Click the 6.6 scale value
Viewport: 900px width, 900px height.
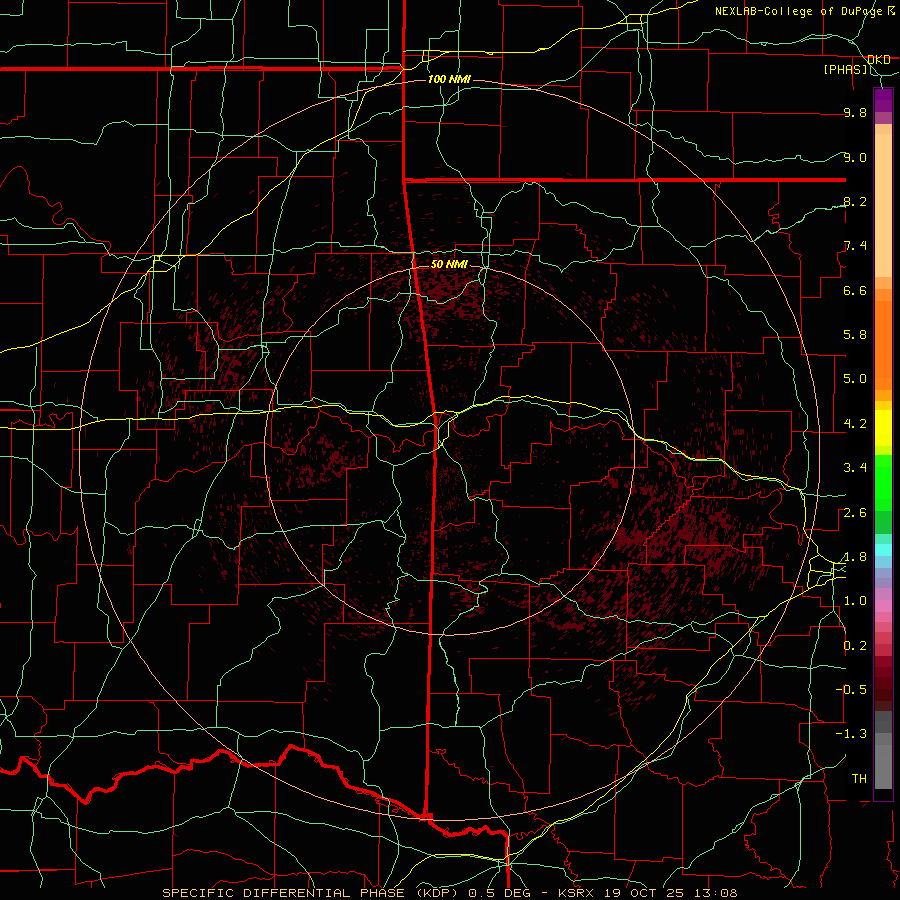pos(855,290)
